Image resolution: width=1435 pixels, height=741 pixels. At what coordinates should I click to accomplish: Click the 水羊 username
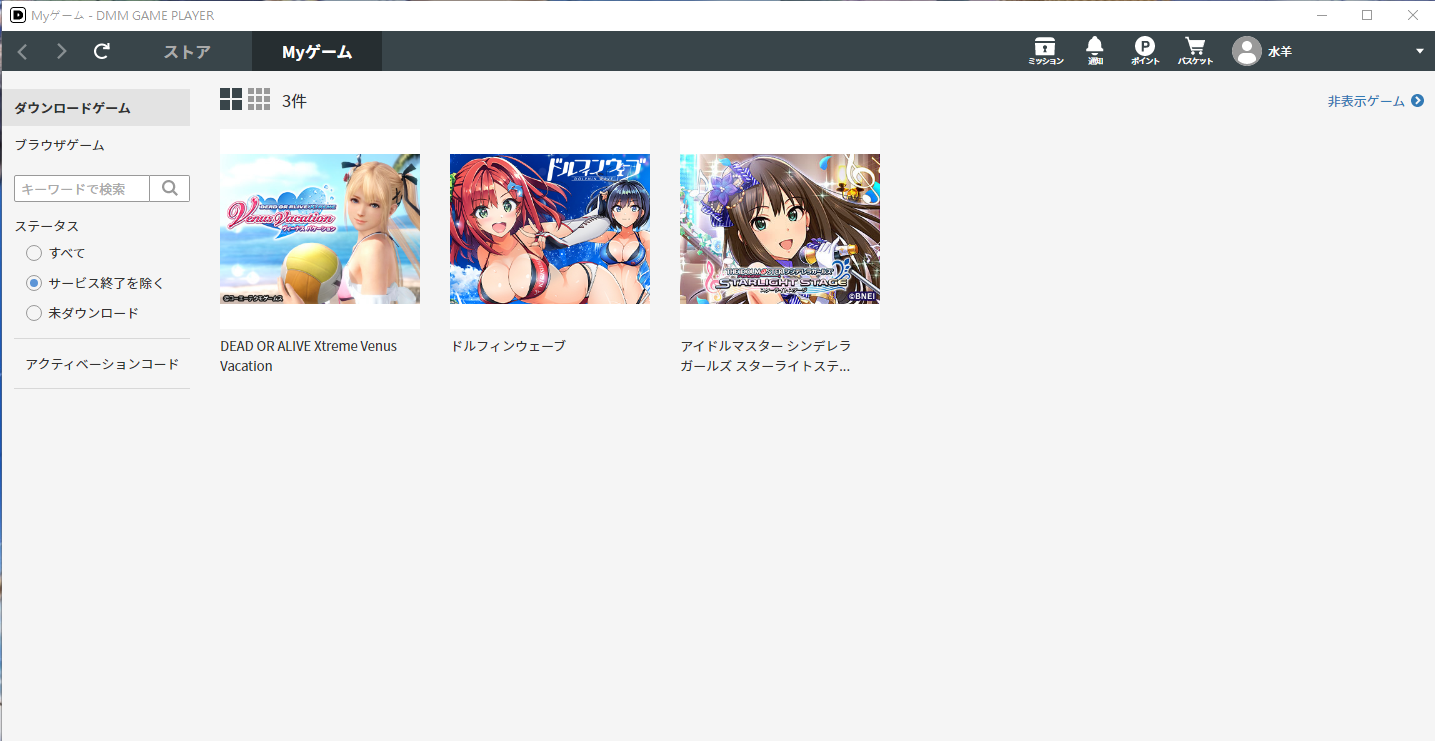pyautogui.click(x=1280, y=52)
